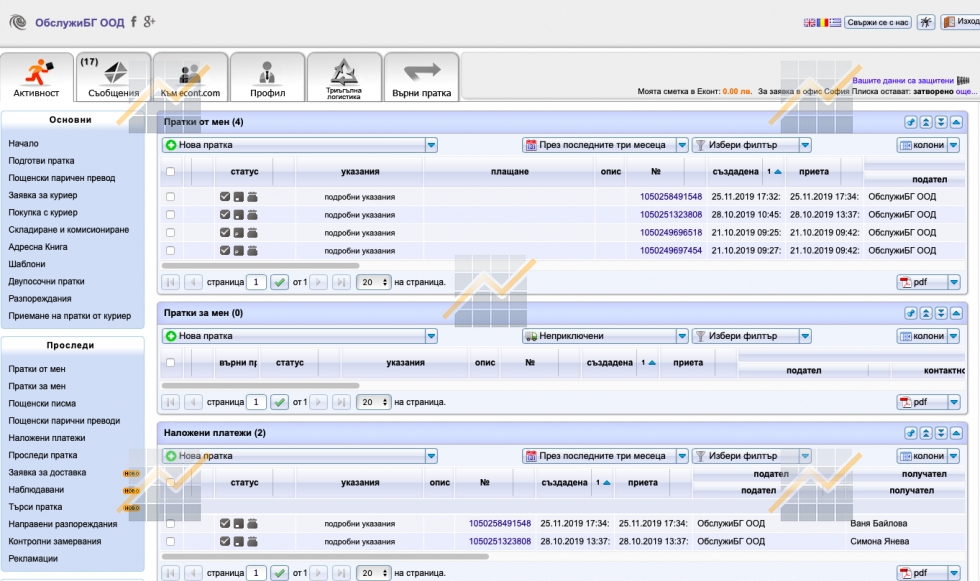Click double down arrow in Пратки за мен header
Screen dimensions: 980x581
pos(941,314)
